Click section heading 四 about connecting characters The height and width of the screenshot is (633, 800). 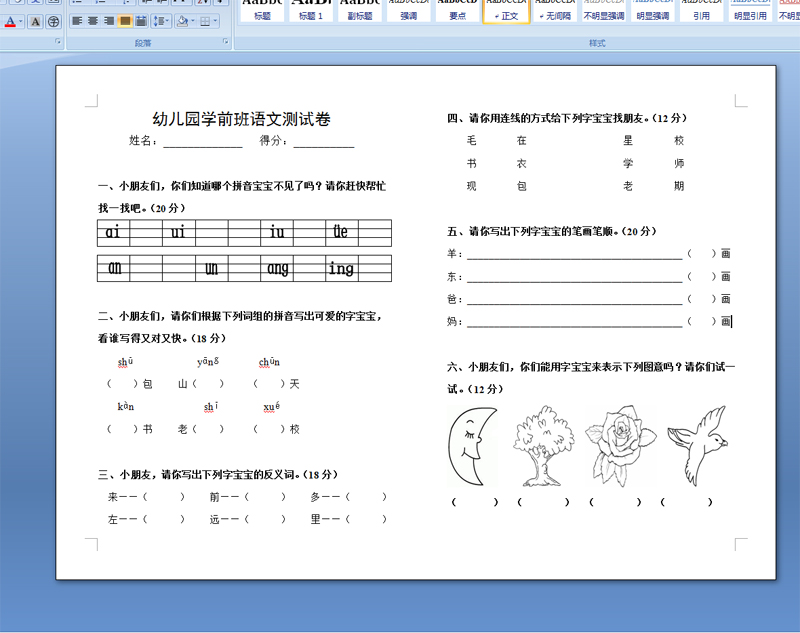point(567,118)
